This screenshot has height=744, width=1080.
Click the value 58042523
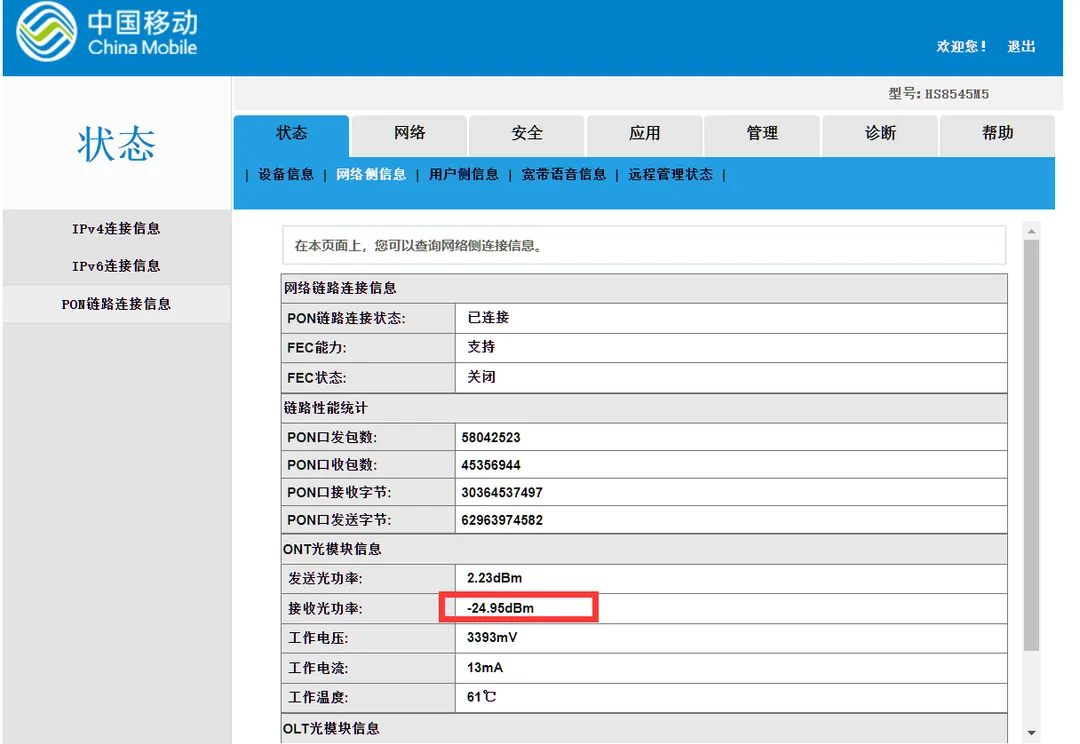pyautogui.click(x=490, y=437)
